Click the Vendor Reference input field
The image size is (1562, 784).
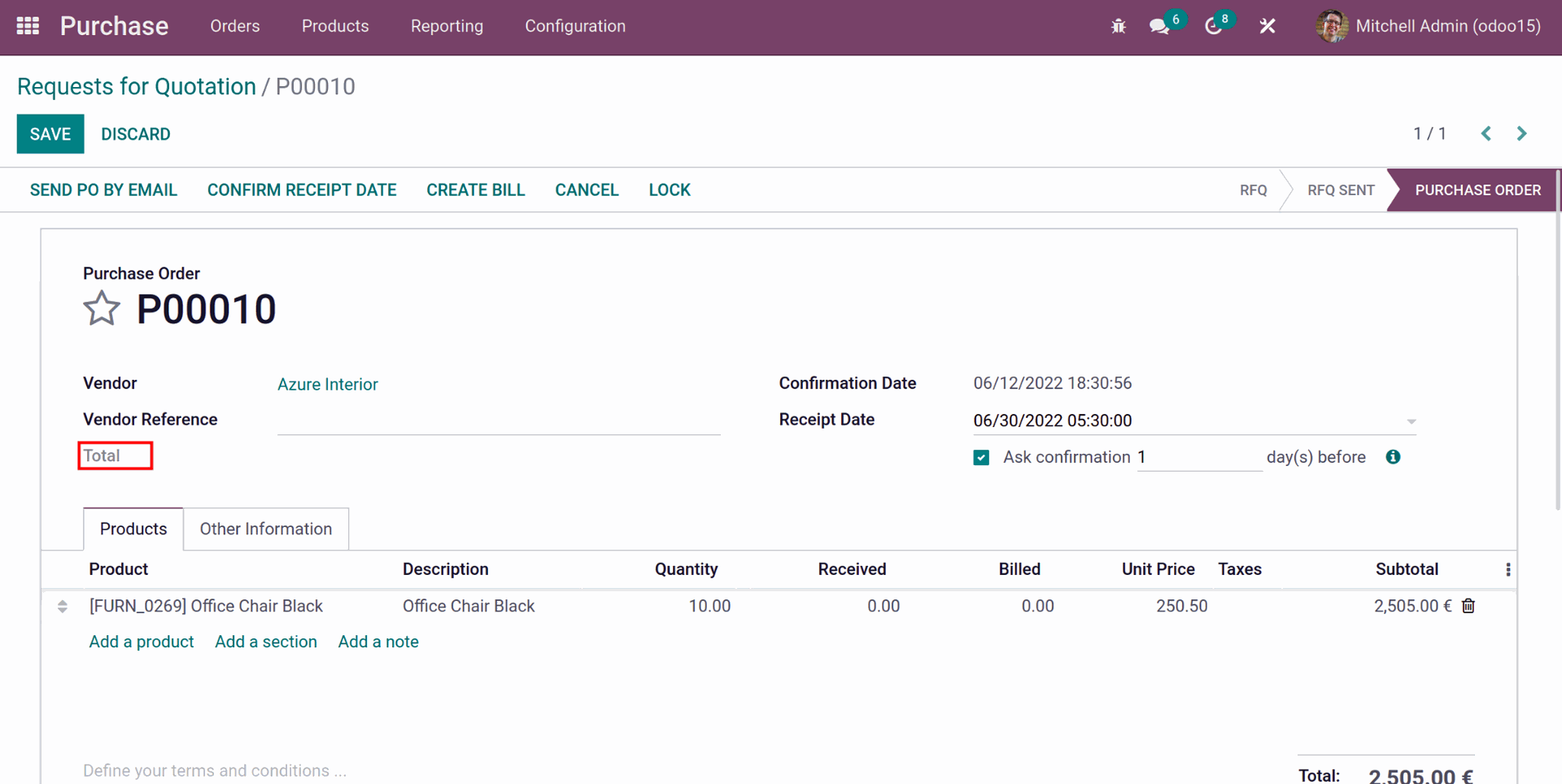498,420
